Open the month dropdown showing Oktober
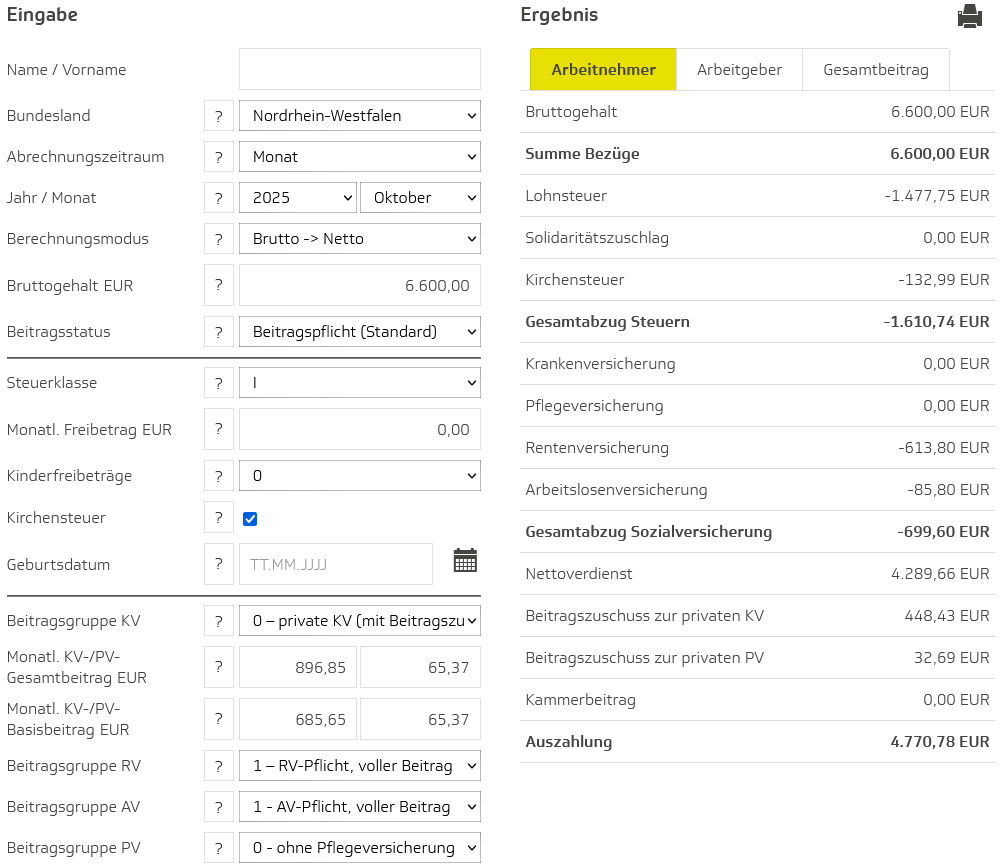This screenshot has width=1000, height=868. coord(420,198)
